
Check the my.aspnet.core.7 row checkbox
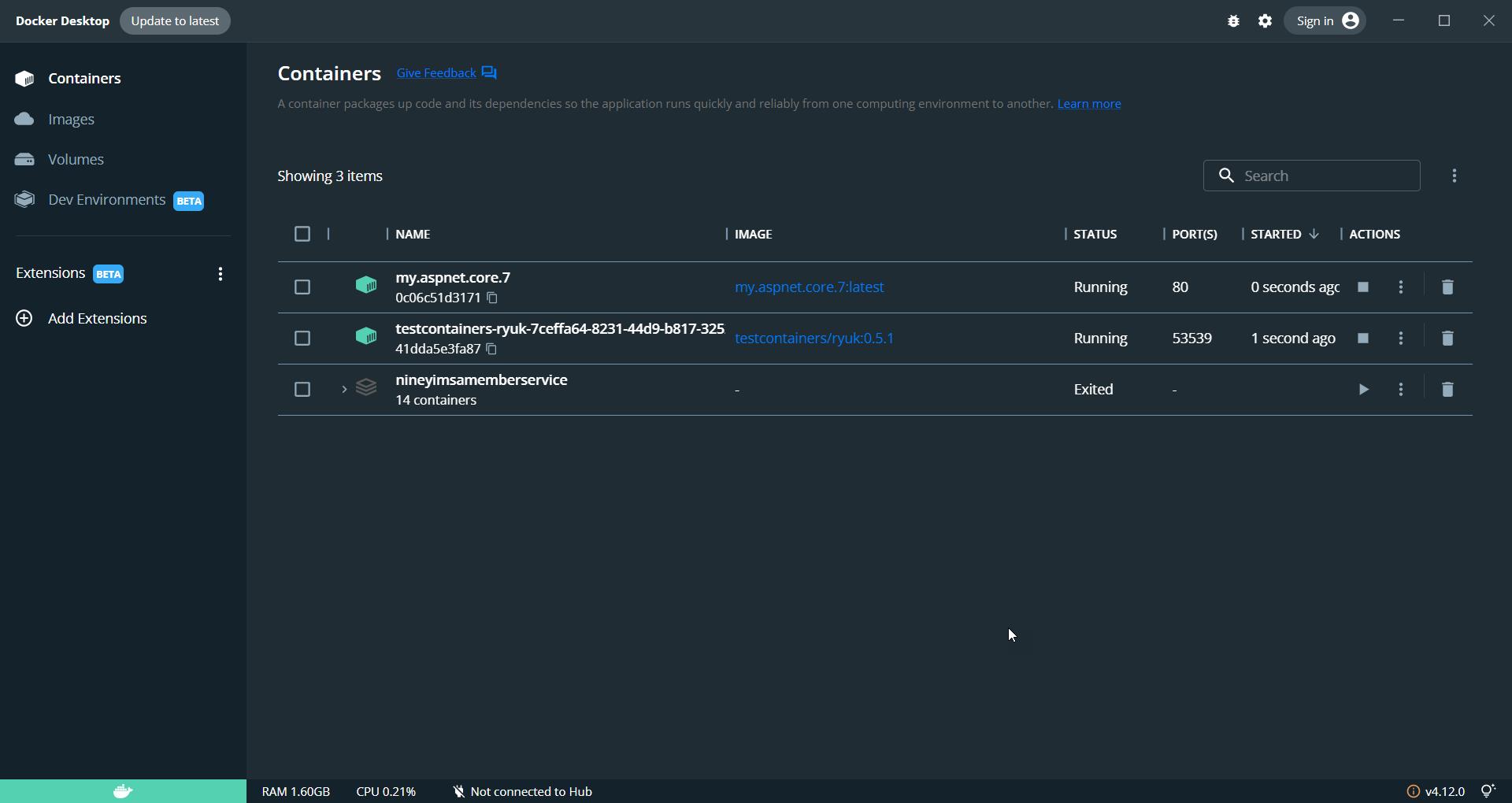click(302, 287)
